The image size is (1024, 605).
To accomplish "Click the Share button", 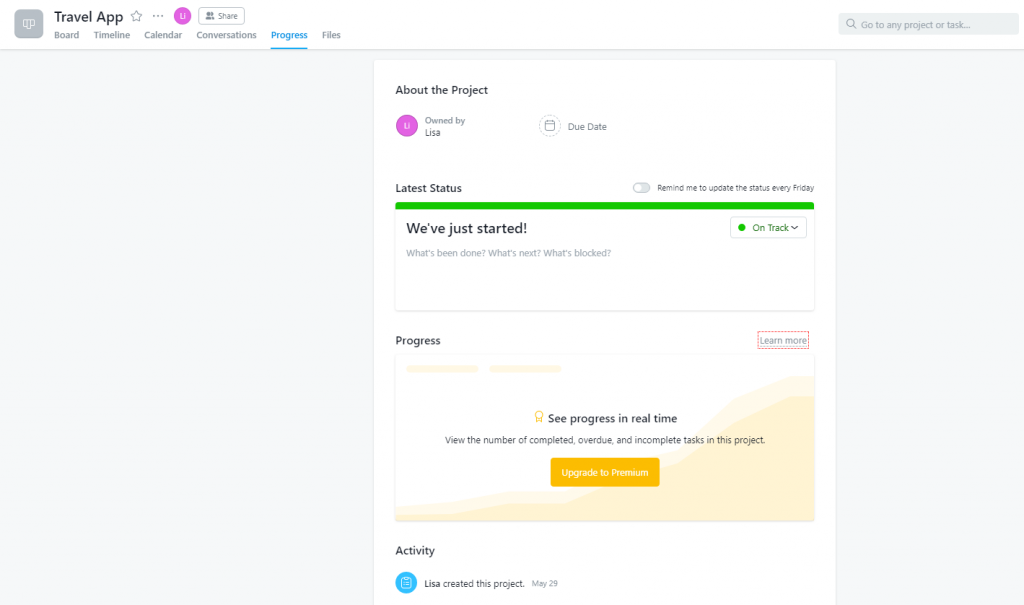I will point(220,15).
